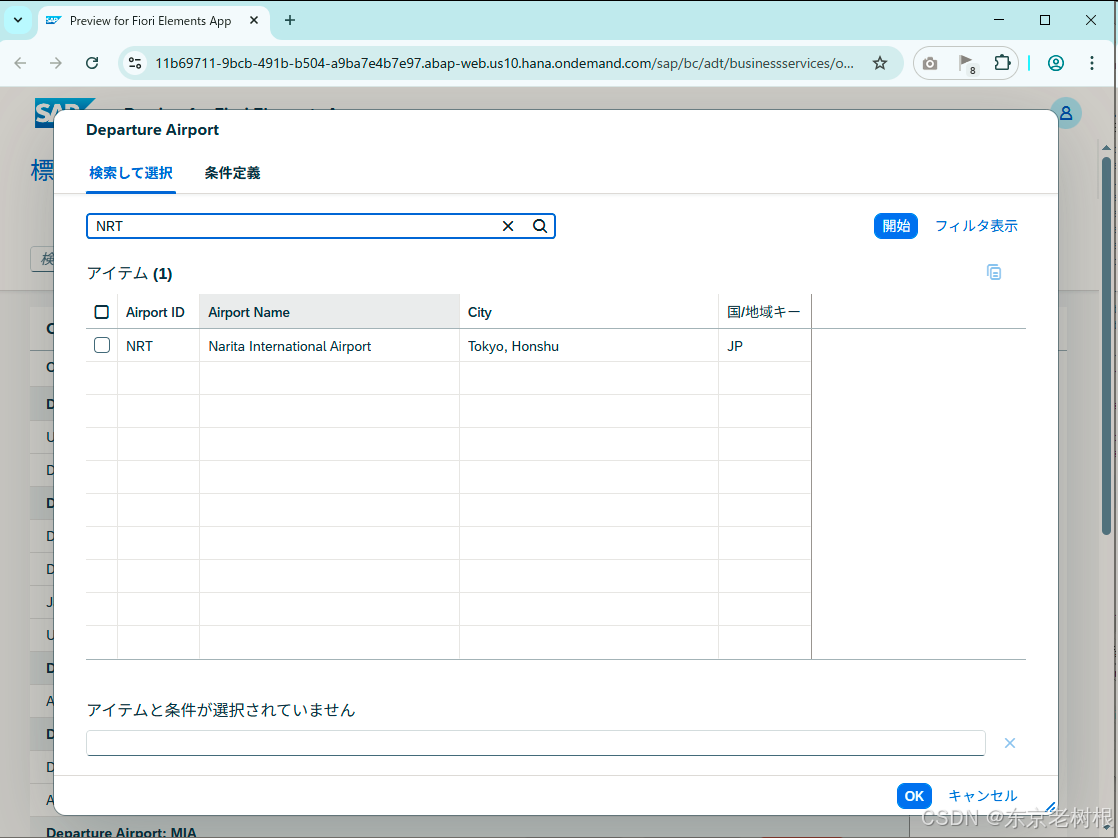The height and width of the screenshot is (838, 1118).
Task: Click the search magnifier in the NRT field
Action: [x=540, y=226]
